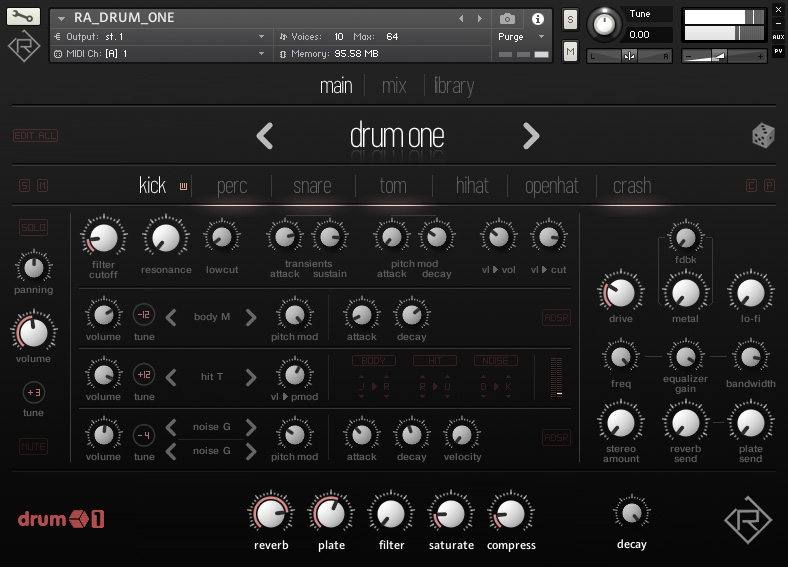Screen dimensions: 788x567
Task: Adjust the header volume slider
Action: (x=724, y=56)
